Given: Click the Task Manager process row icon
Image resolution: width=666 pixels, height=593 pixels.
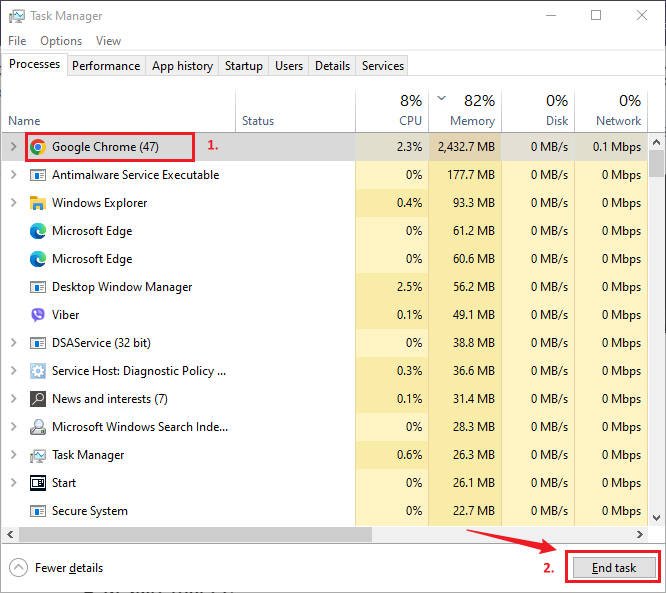Looking at the screenshot, I should click(38, 455).
